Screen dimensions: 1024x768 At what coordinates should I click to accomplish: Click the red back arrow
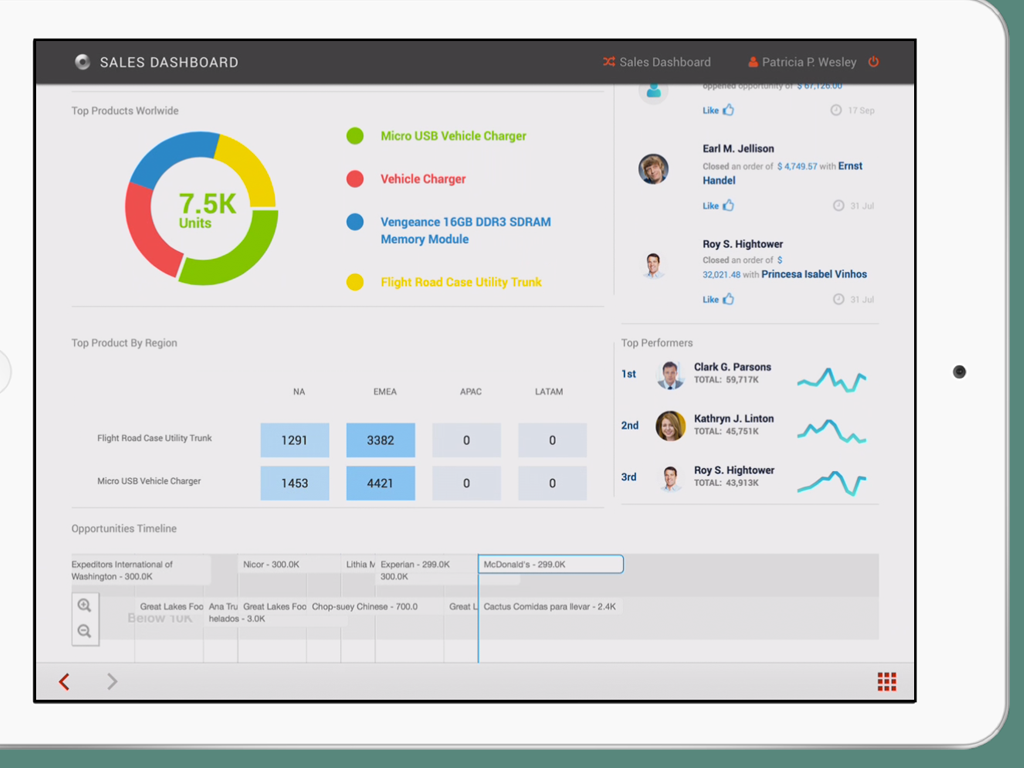[64, 682]
